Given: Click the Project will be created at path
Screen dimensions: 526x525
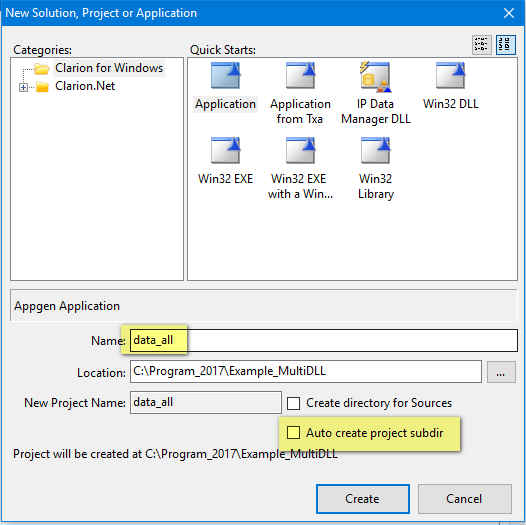Looking at the screenshot, I should (x=175, y=454).
